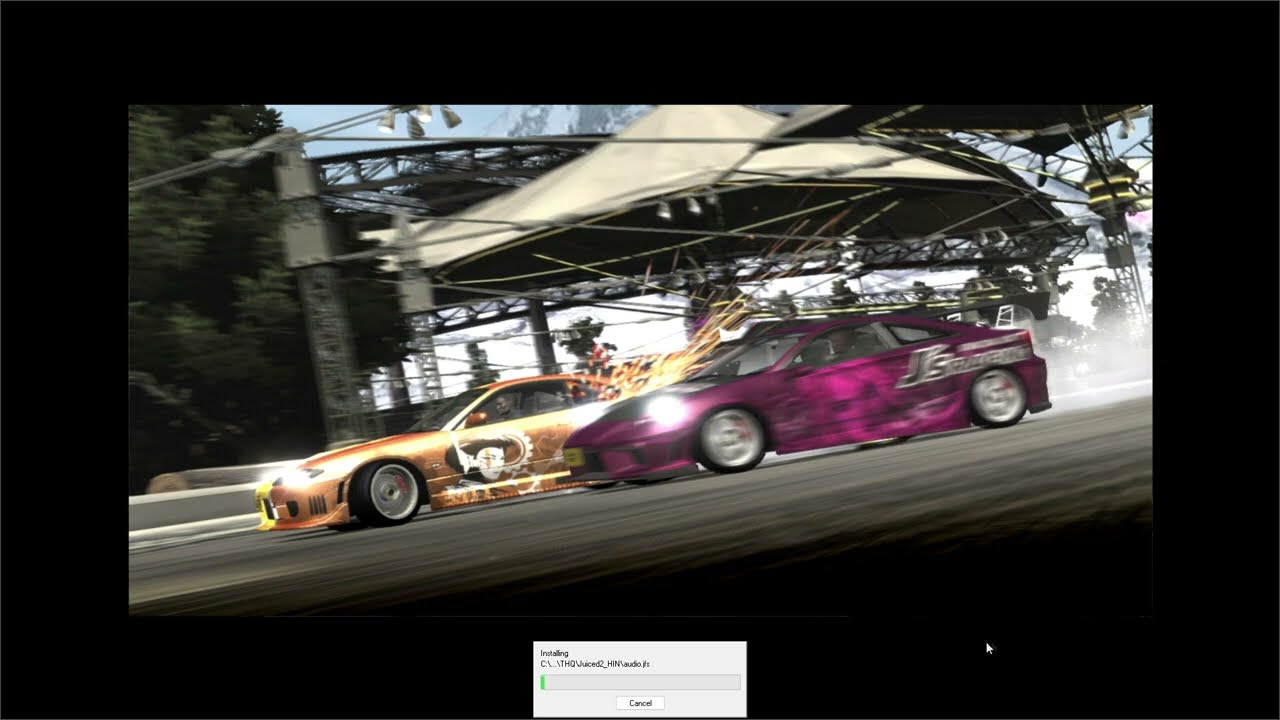The width and height of the screenshot is (1280, 720).
Task: Click the Juiced 2 racing splash image
Action: pyautogui.click(x=640, y=360)
